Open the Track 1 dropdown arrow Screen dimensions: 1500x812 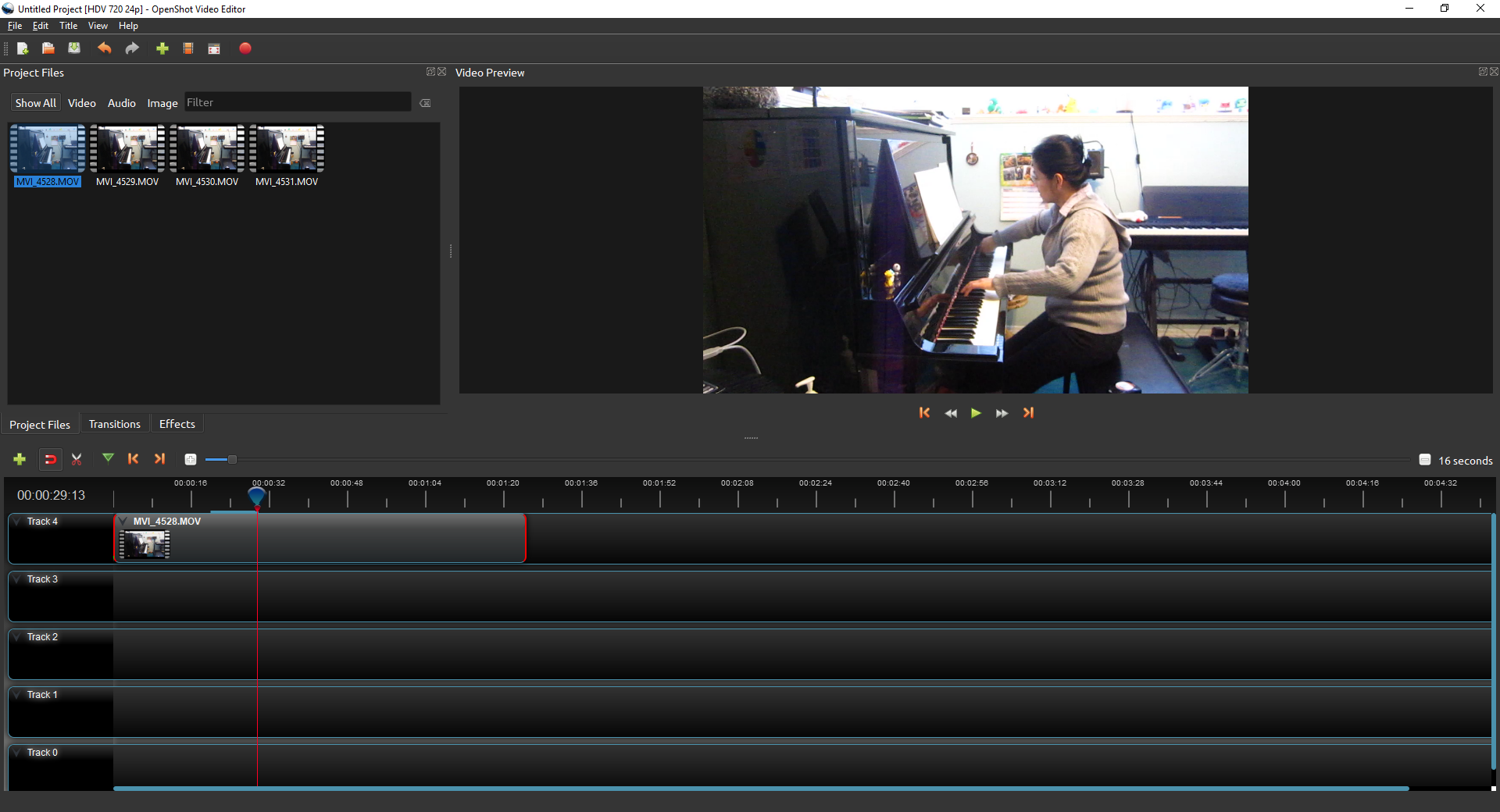coord(17,695)
